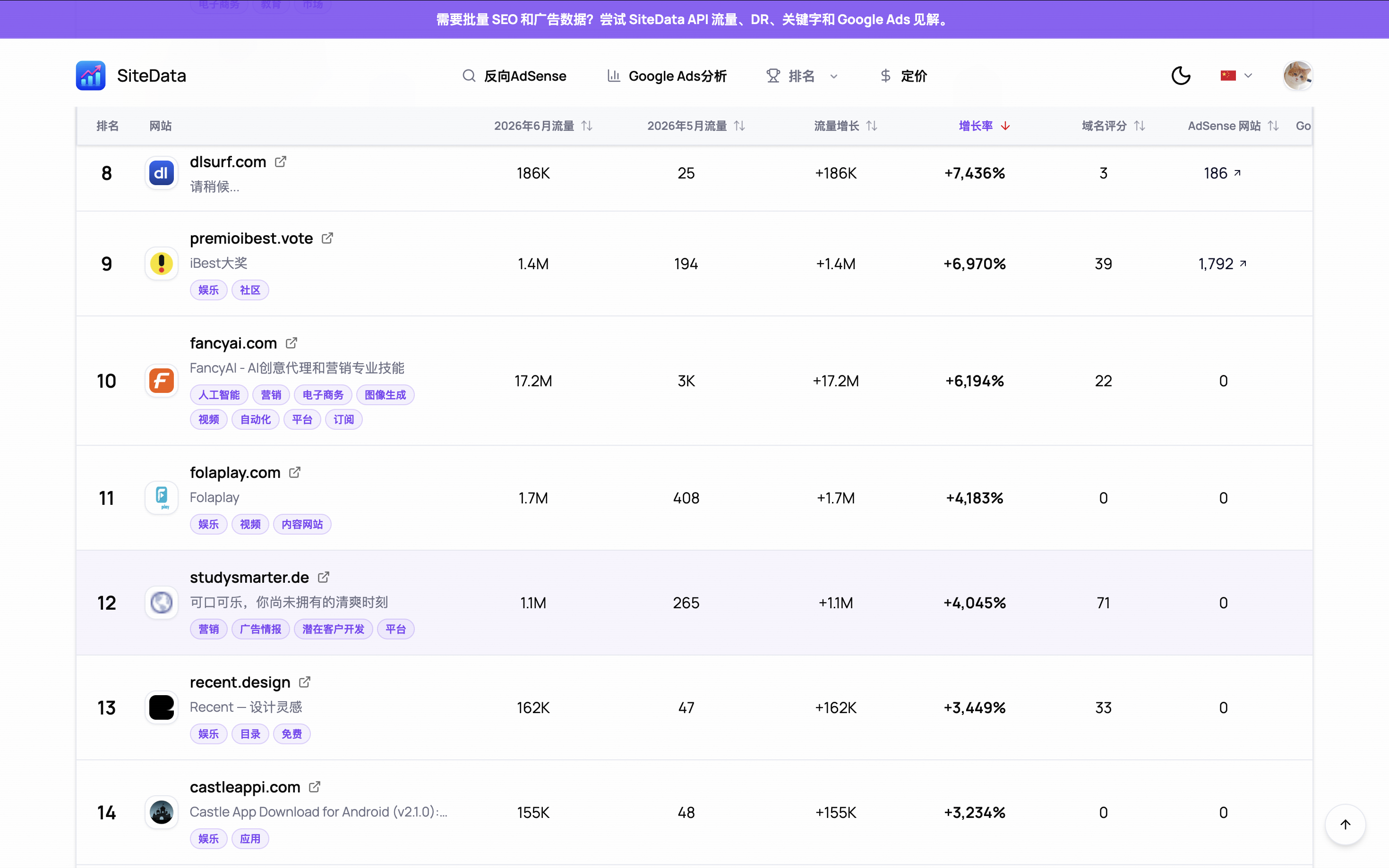Open recent.design external link icon

pos(304,682)
